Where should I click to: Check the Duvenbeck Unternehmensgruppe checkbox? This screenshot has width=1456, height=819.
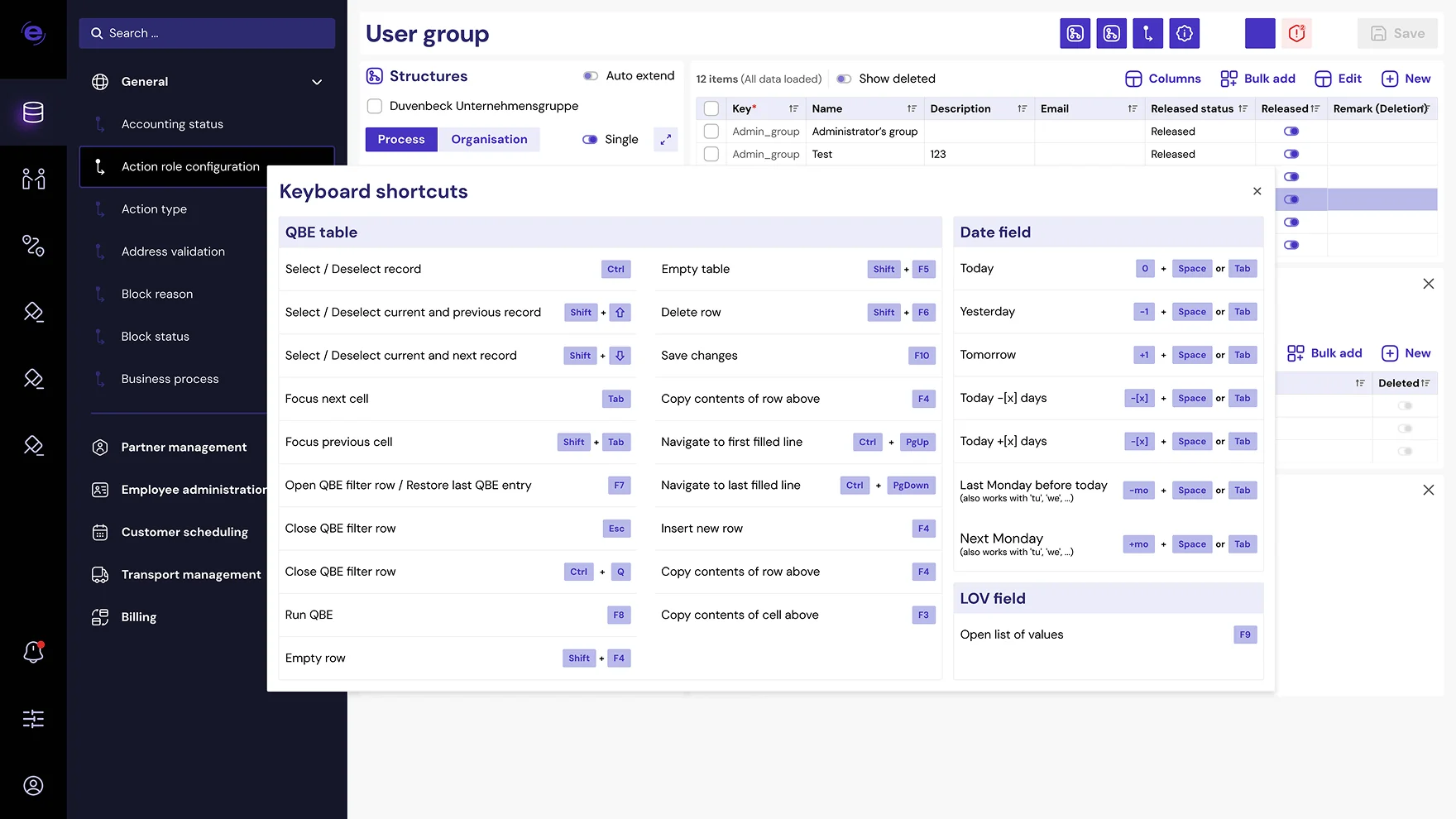tap(374, 106)
